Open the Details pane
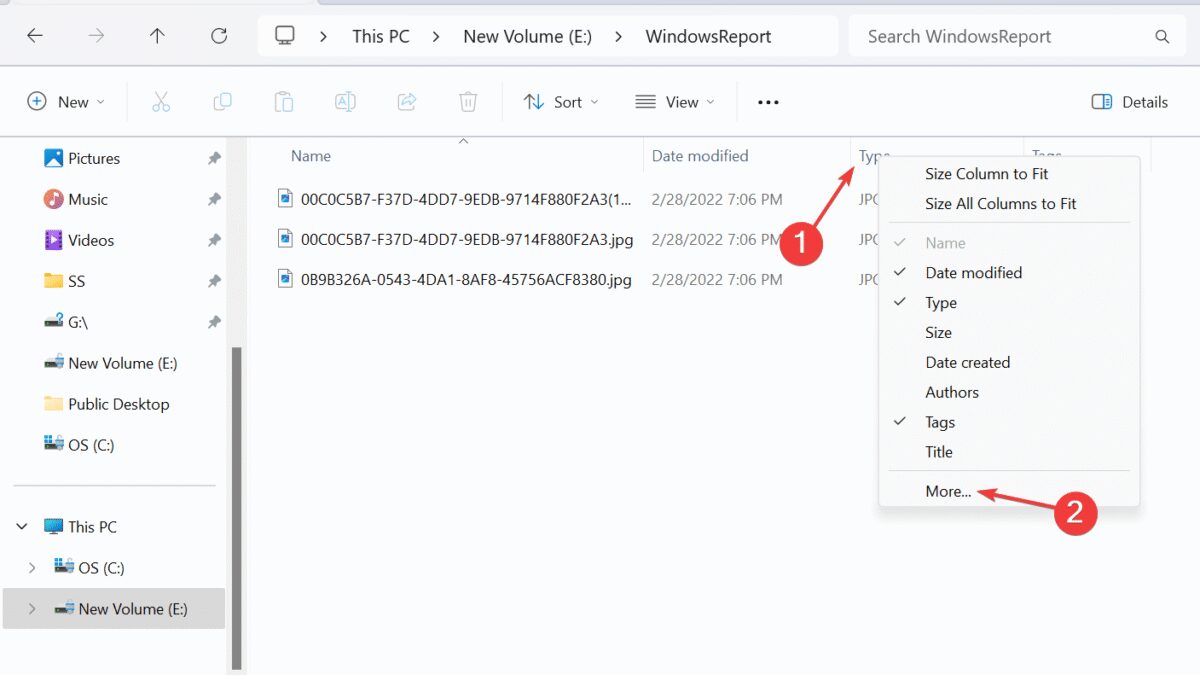 [1129, 101]
